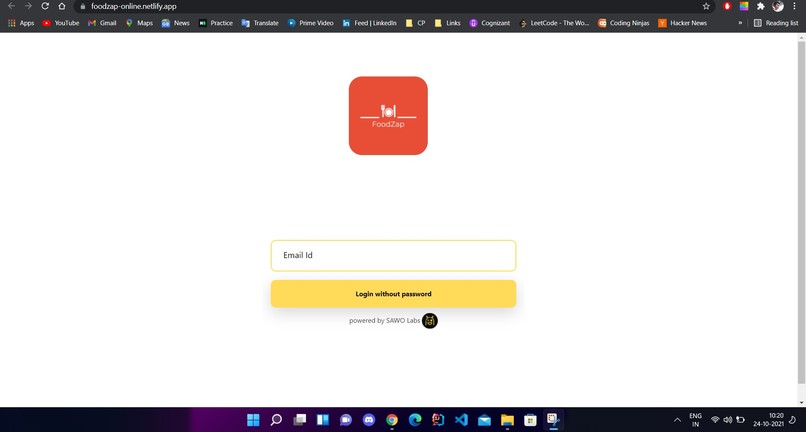
Task: Open the Feed | LinkedIn bookmark
Action: (370, 23)
